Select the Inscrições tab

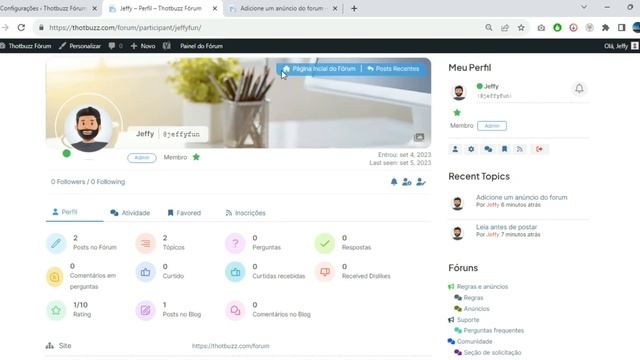[x=245, y=213]
